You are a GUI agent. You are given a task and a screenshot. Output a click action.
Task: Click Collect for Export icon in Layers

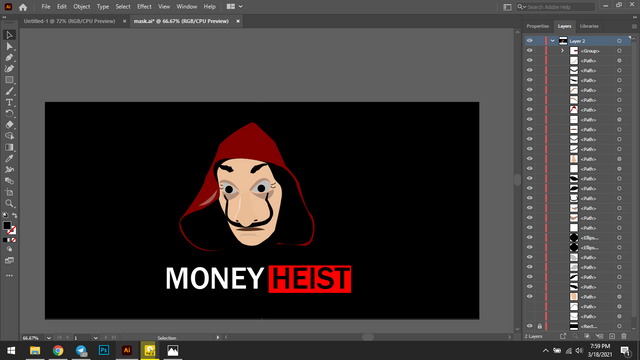tap(563, 336)
